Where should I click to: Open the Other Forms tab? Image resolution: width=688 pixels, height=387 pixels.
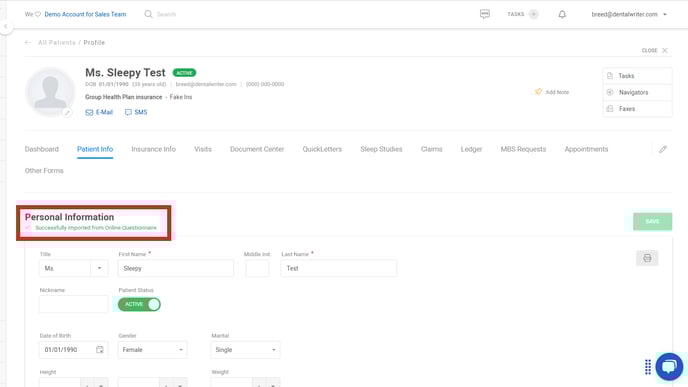click(44, 171)
